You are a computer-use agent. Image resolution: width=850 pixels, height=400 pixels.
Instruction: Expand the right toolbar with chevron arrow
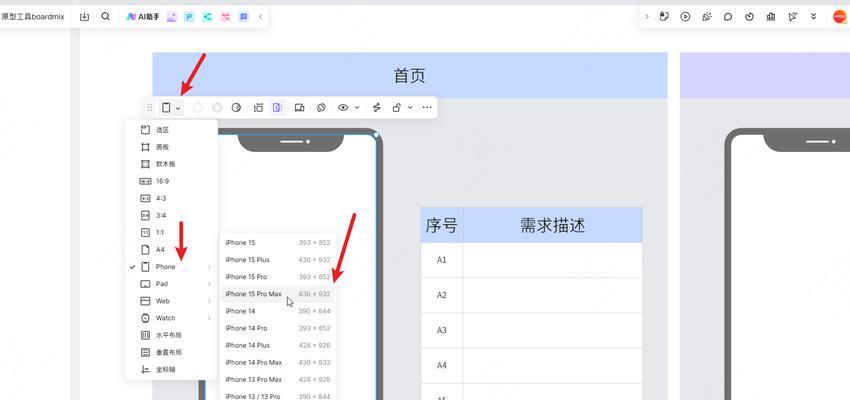pos(647,17)
